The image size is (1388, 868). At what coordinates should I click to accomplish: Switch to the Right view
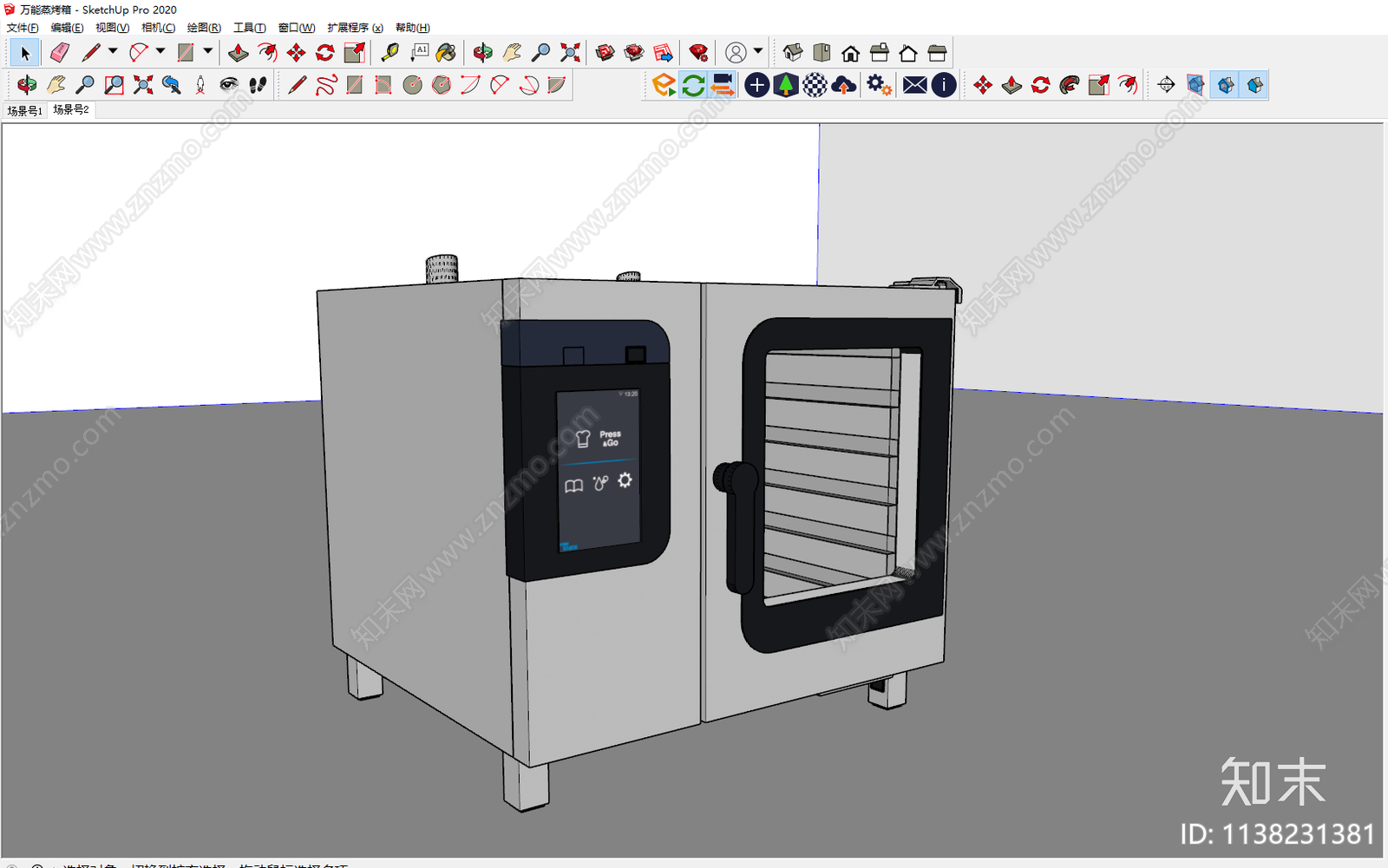click(880, 53)
